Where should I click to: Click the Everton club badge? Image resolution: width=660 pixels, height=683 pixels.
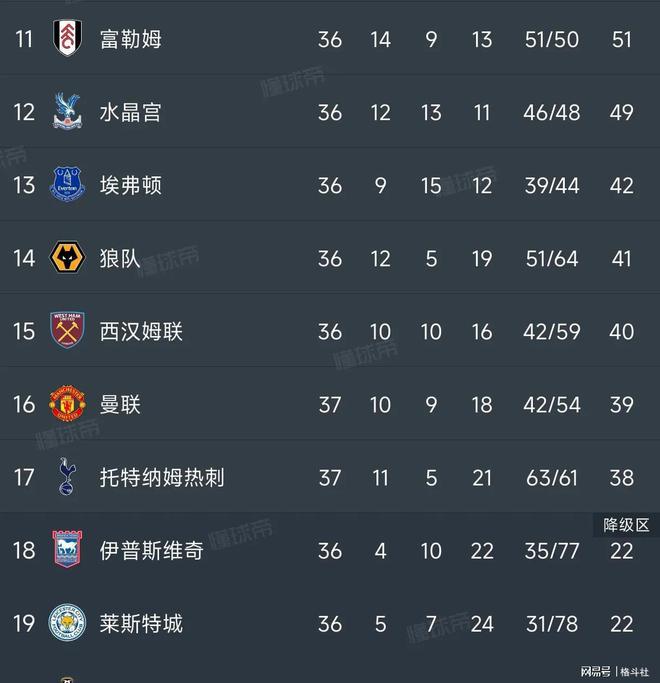coord(67,184)
